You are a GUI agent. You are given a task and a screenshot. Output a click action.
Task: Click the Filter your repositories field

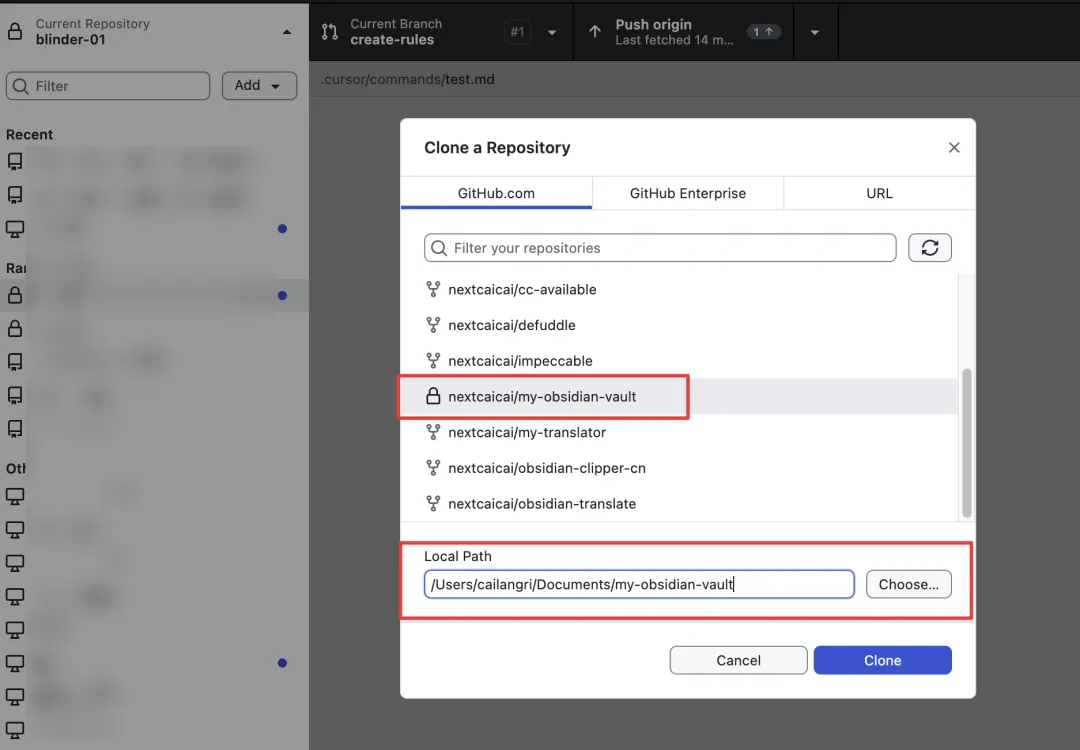[x=660, y=248]
